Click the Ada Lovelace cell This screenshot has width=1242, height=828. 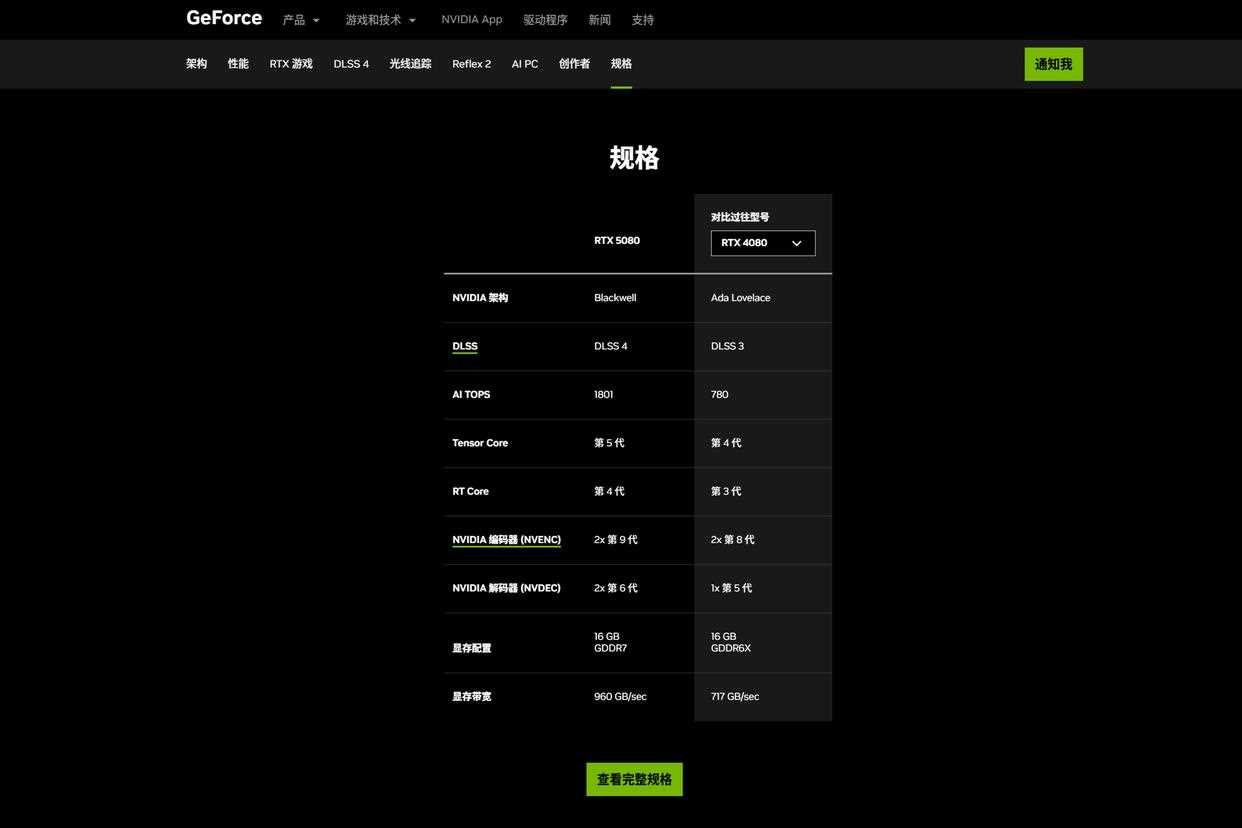(741, 298)
